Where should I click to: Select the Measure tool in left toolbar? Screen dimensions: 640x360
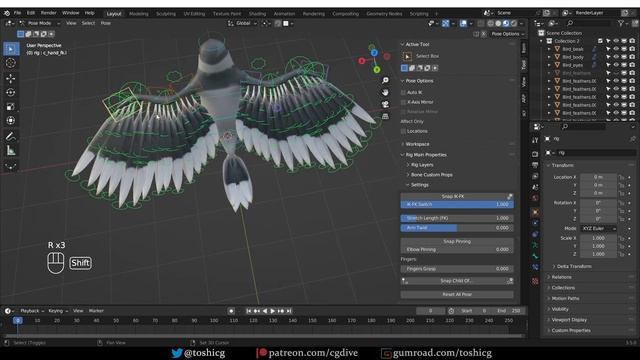pos(11,151)
